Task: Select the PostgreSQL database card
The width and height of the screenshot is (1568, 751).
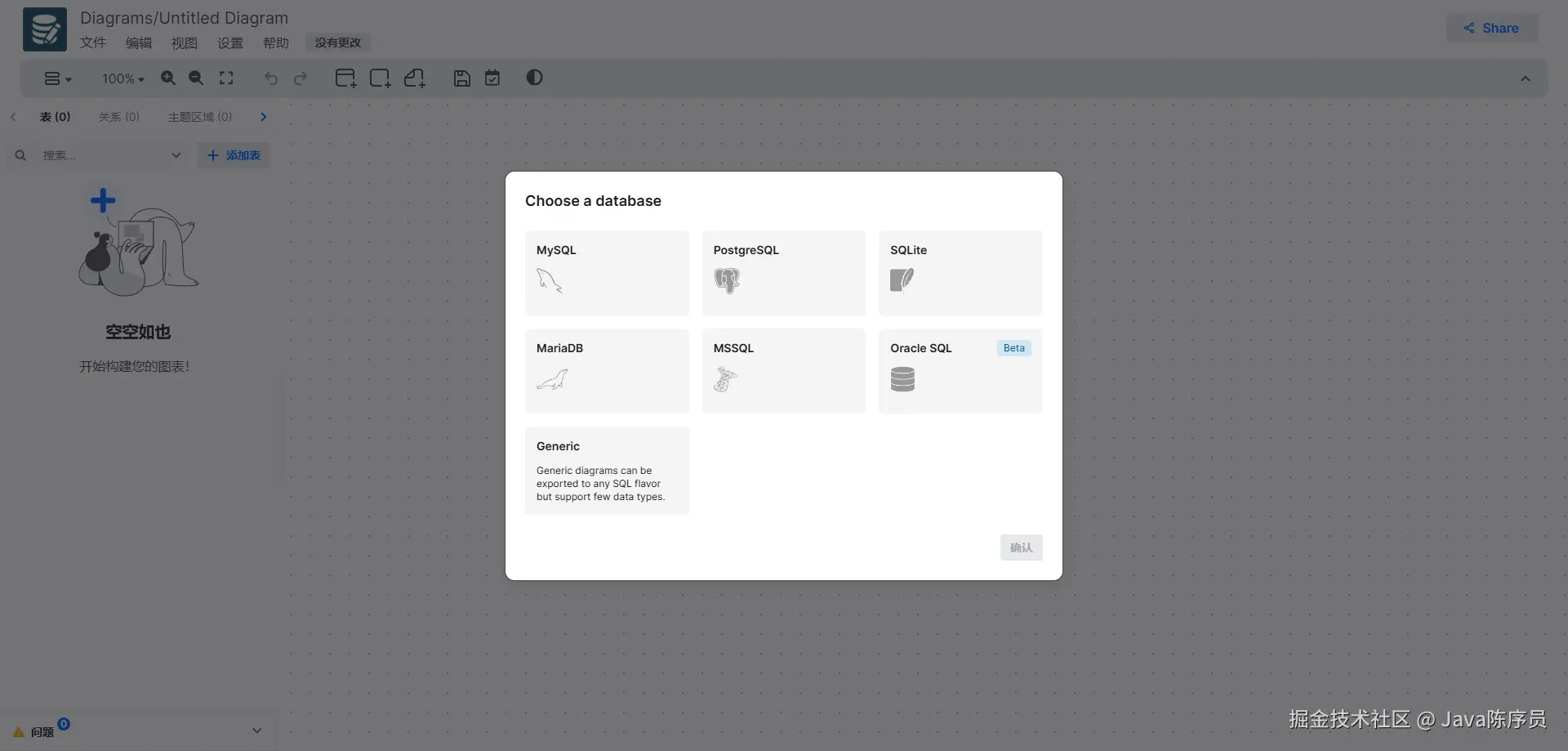Action: pyautogui.click(x=784, y=273)
